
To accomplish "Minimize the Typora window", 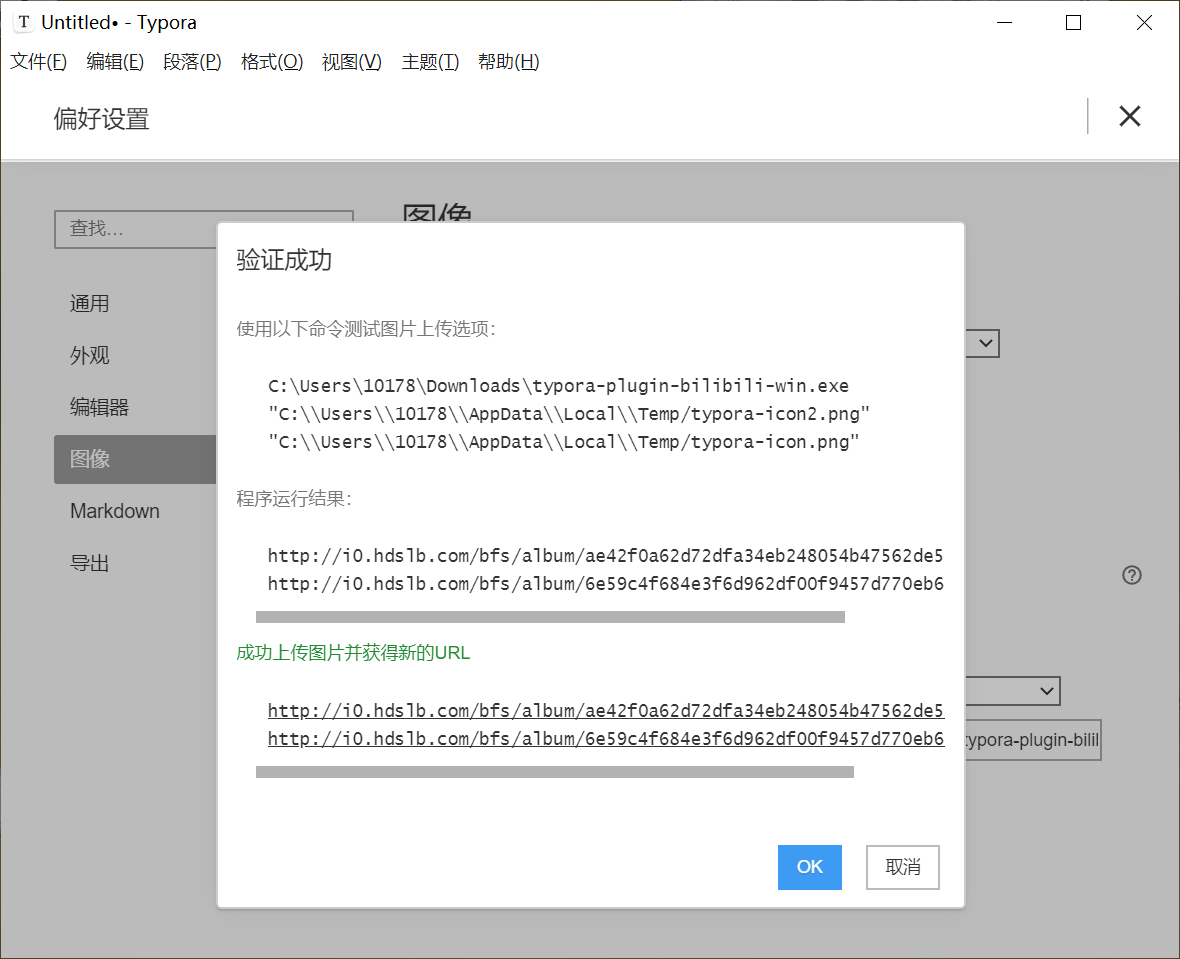I will (x=1004, y=23).
